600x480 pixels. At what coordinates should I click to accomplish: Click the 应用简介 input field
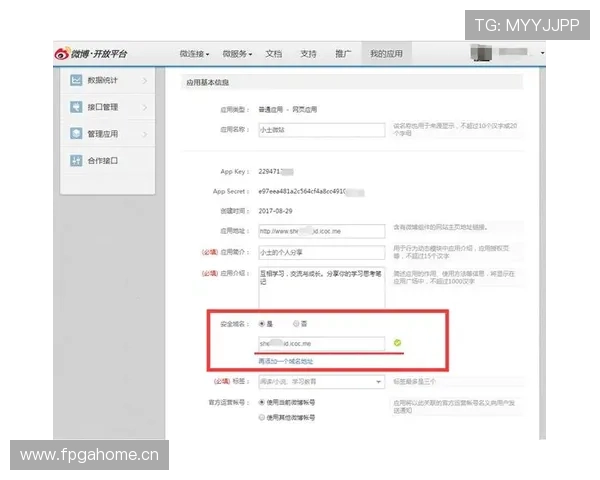322,252
